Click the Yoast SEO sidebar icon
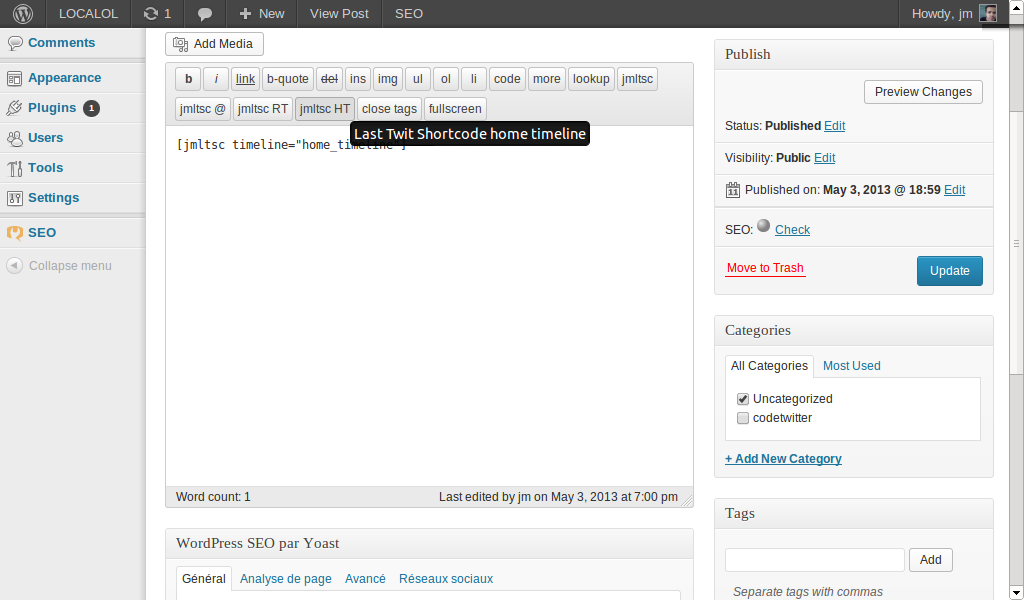The height and width of the screenshot is (600, 1024). pyautogui.click(x=14, y=233)
